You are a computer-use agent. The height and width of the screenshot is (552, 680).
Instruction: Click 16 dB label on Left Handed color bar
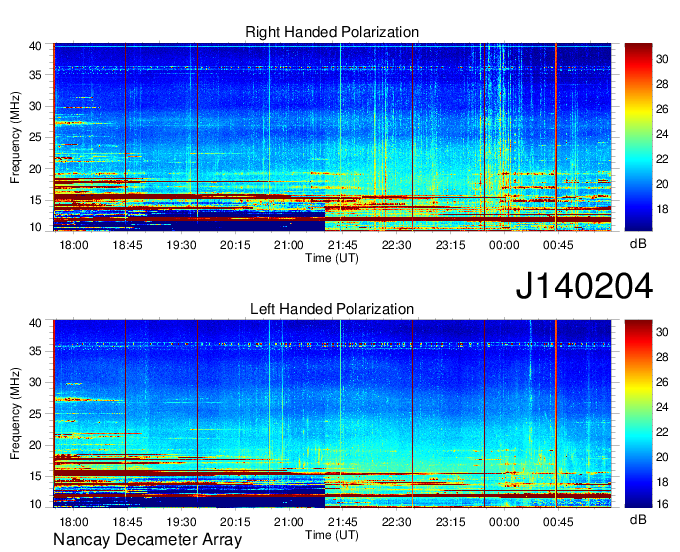coord(662,504)
